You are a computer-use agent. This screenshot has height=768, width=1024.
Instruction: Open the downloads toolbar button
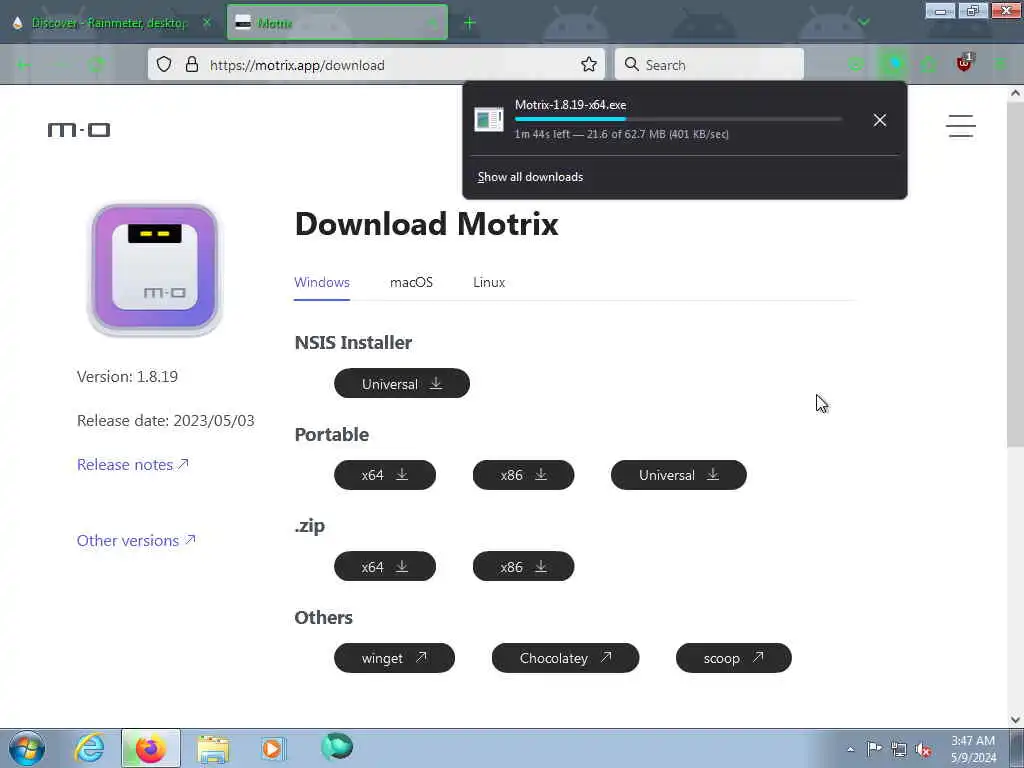coord(893,65)
